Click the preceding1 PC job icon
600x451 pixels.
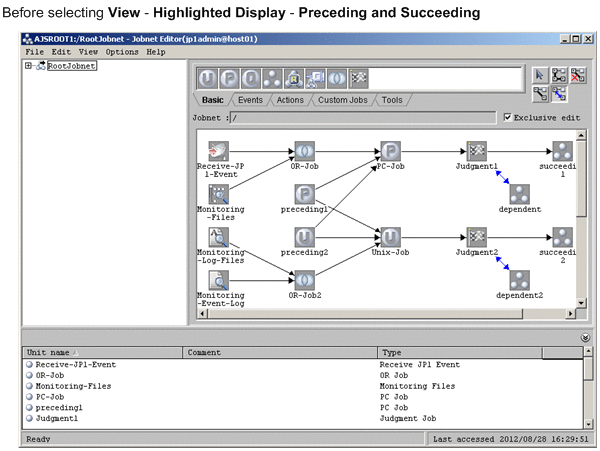point(306,193)
